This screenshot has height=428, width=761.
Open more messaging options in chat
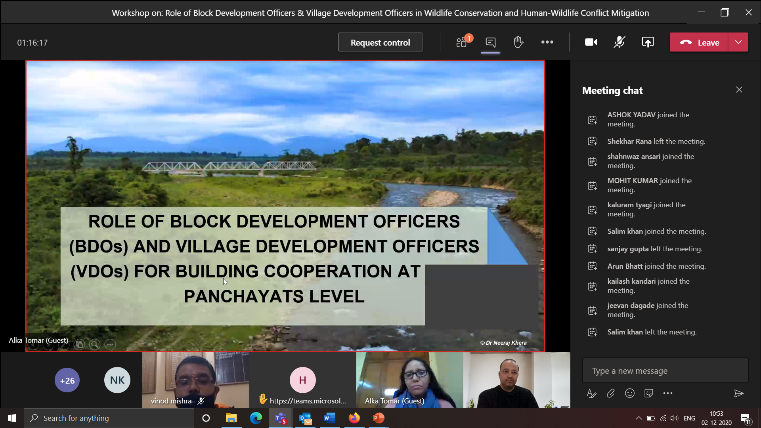[x=666, y=394]
